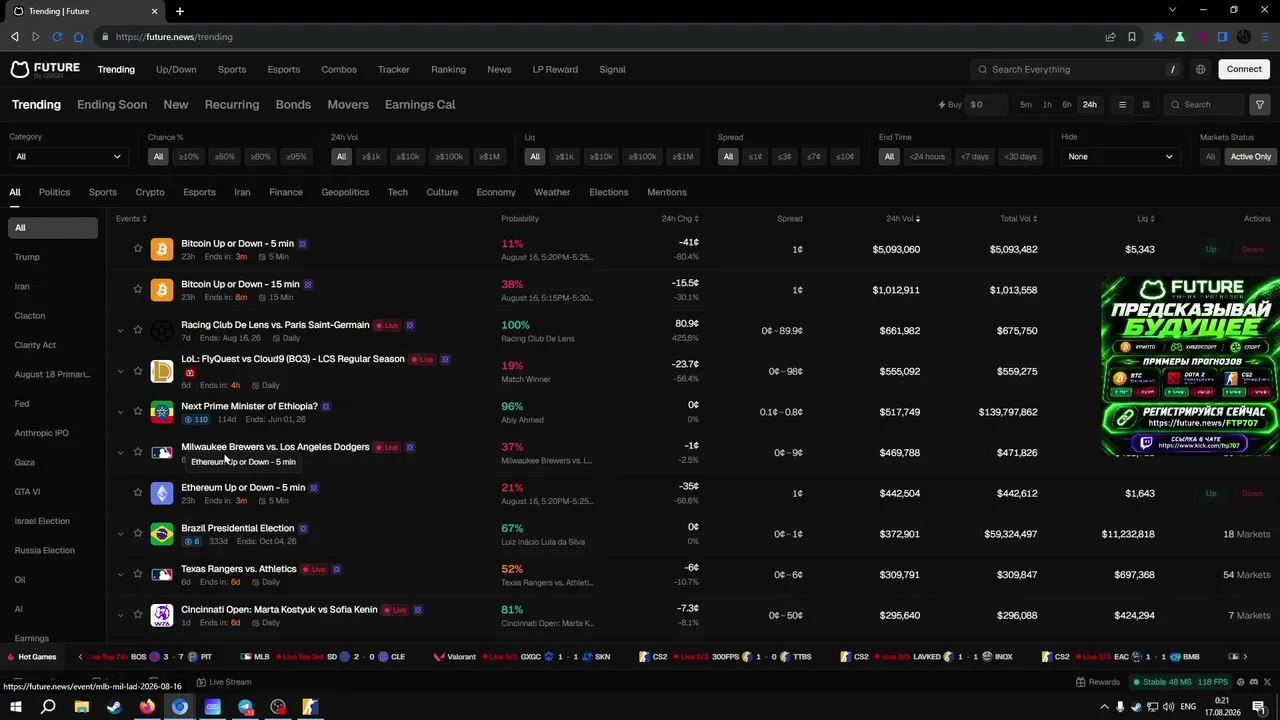Screen dimensions: 1280x720
Task: Star the Racing Club De Lens match
Action: pyautogui.click(x=138, y=330)
